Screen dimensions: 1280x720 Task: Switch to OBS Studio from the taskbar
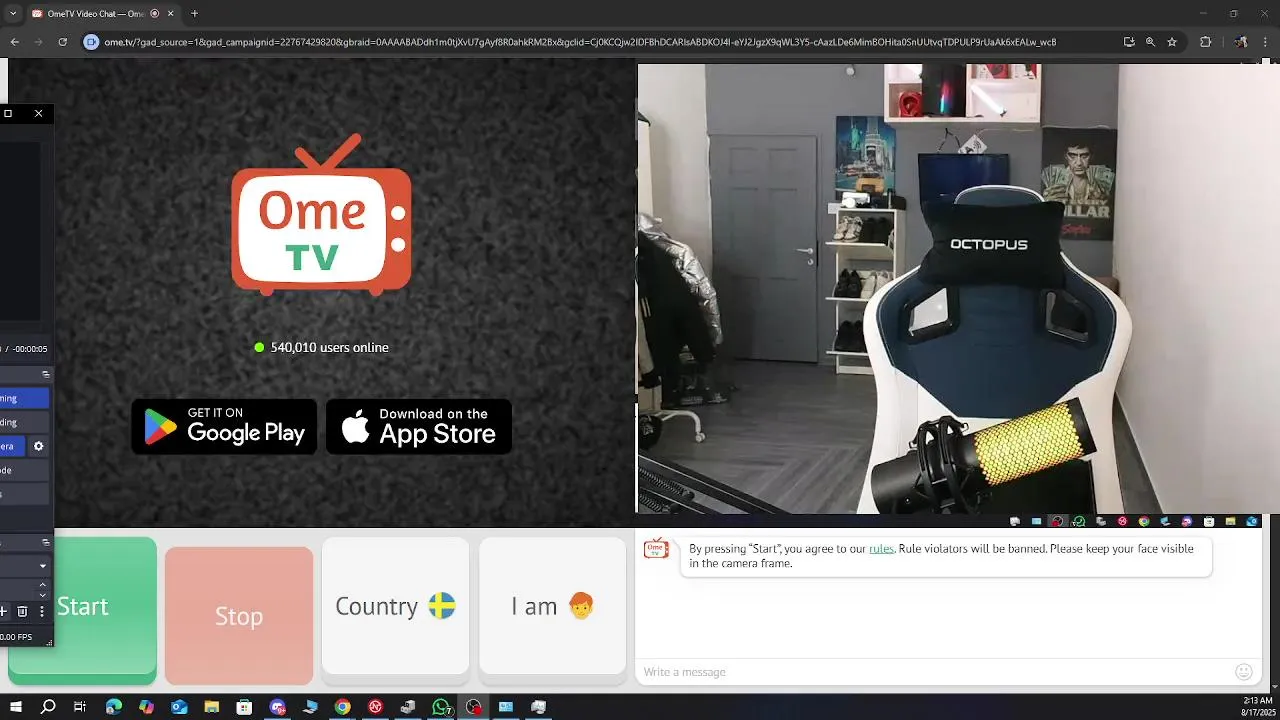click(x=474, y=707)
